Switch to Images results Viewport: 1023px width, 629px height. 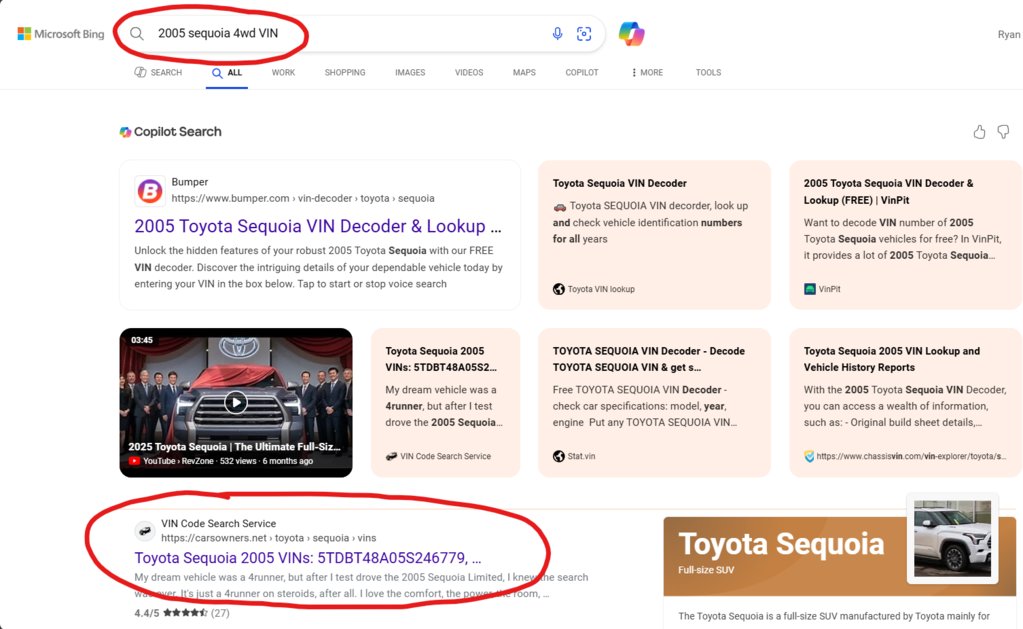point(410,72)
